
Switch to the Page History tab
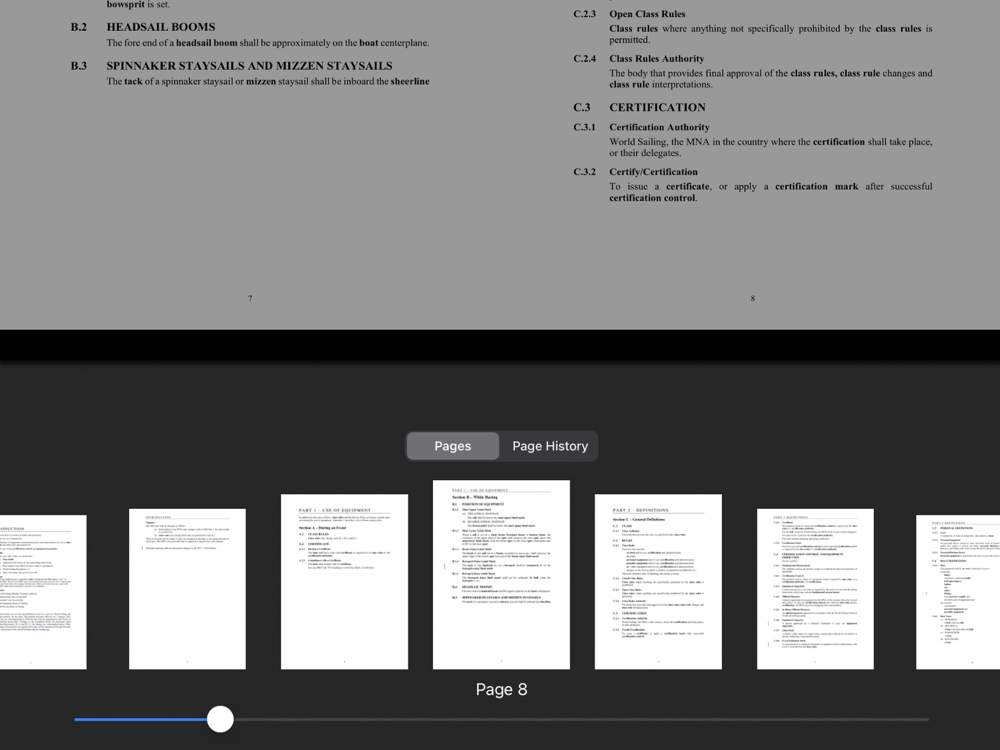550,446
